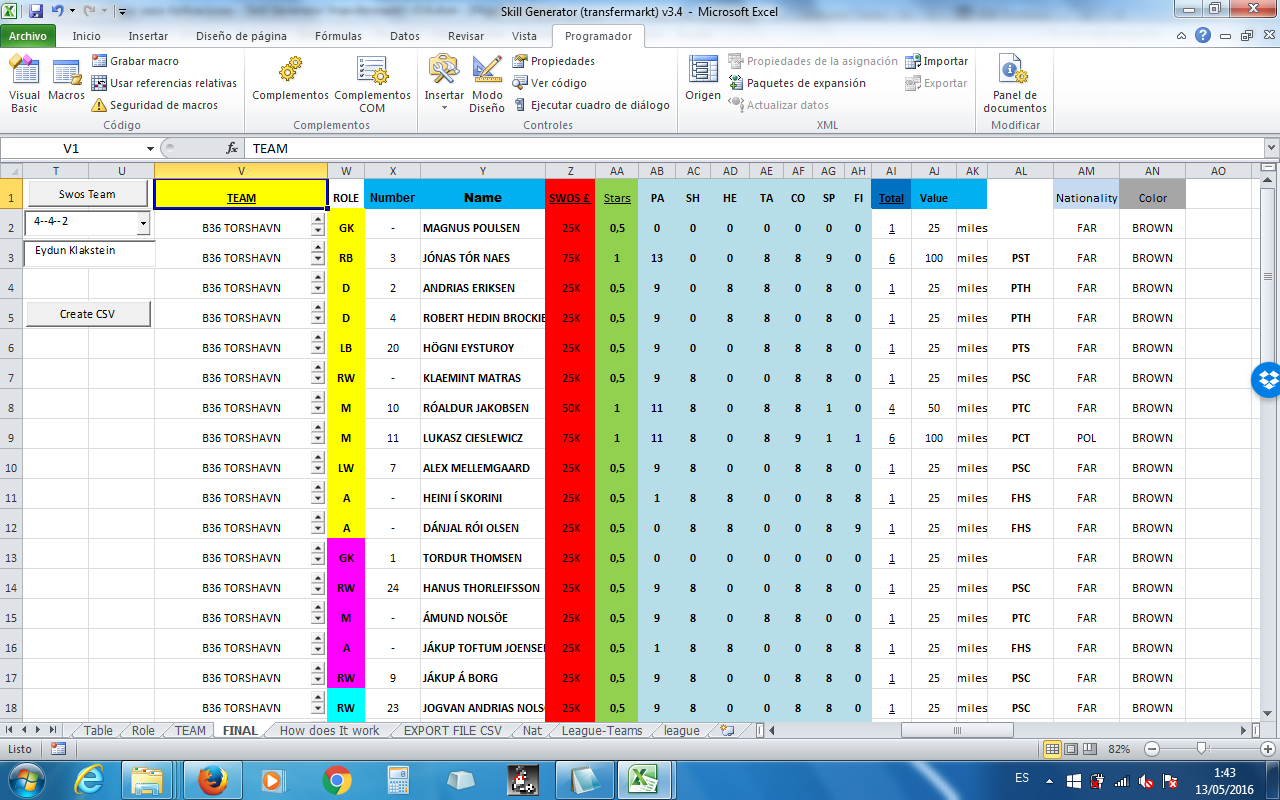Switch to Page Layout view in status bar

pyautogui.click(x=1071, y=749)
